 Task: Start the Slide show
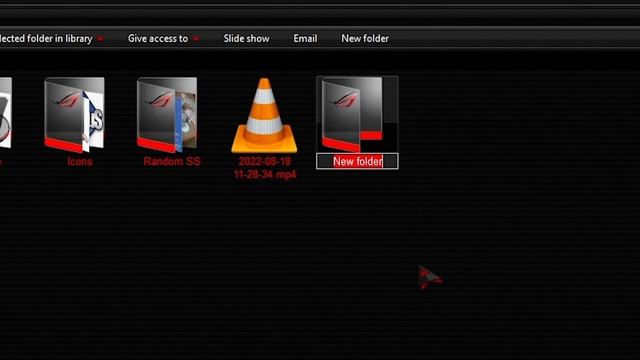point(246,38)
